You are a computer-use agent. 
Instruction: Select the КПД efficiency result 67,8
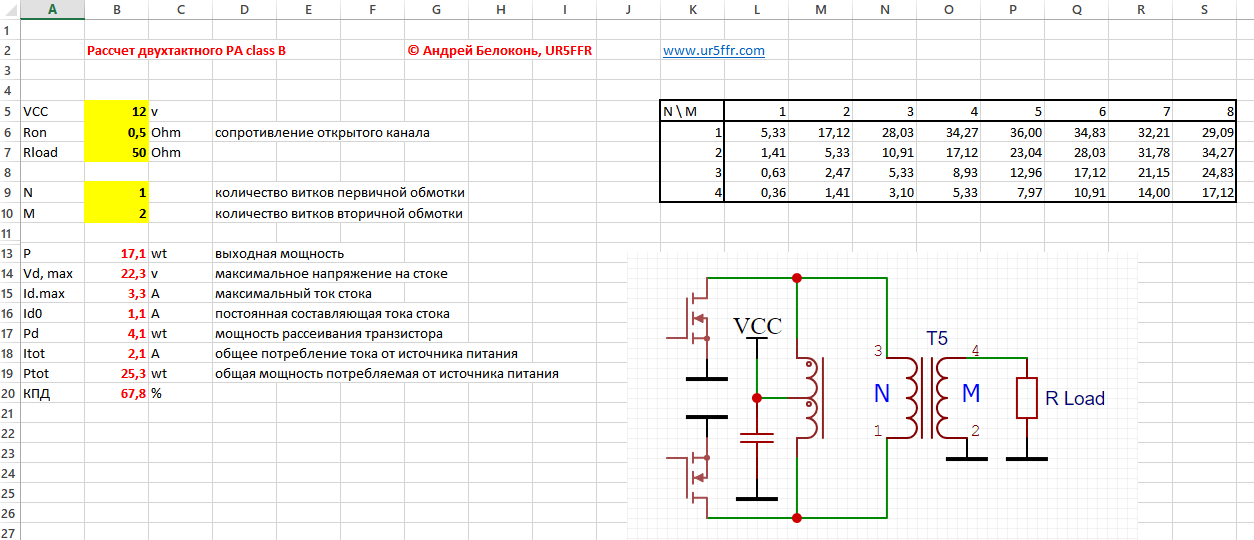(x=117, y=393)
